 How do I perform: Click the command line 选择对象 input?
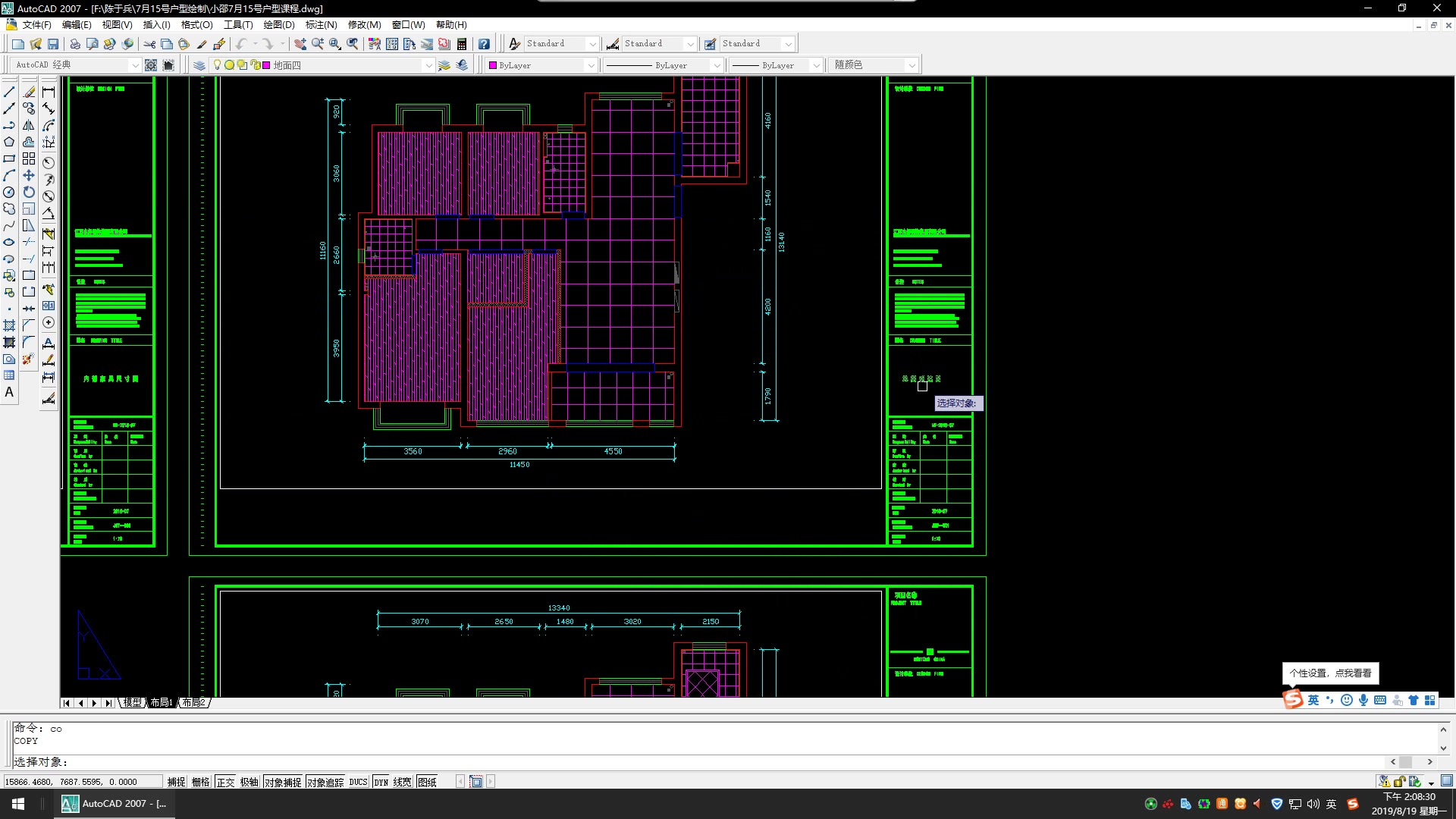698,762
